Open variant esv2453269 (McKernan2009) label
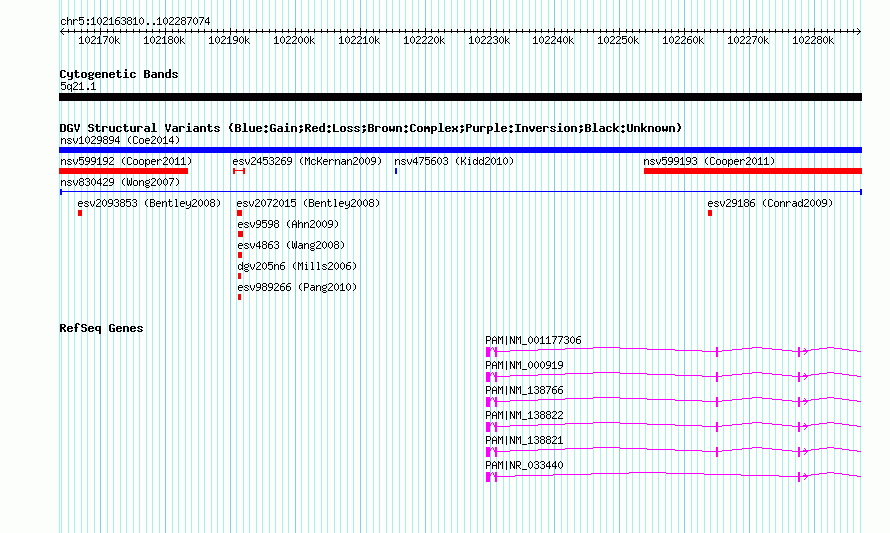 click(307, 161)
